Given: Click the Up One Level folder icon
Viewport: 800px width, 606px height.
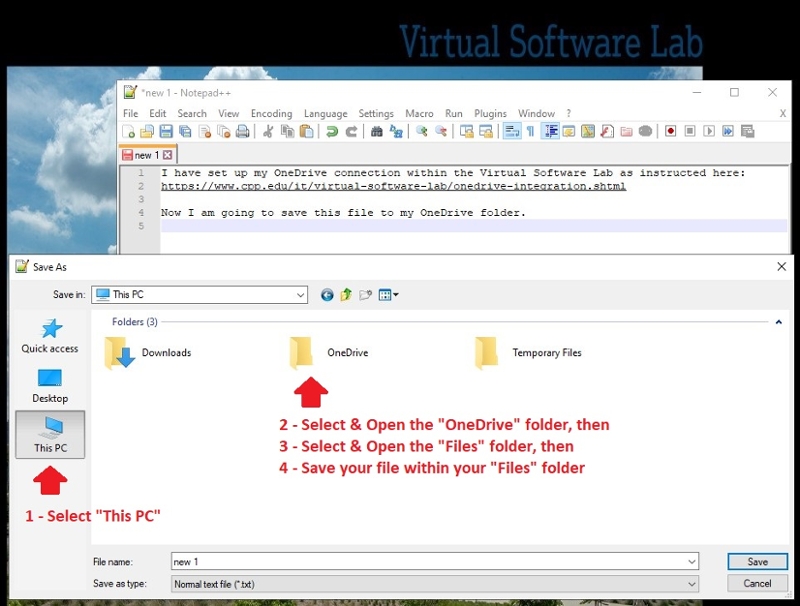Looking at the screenshot, I should coord(346,295).
